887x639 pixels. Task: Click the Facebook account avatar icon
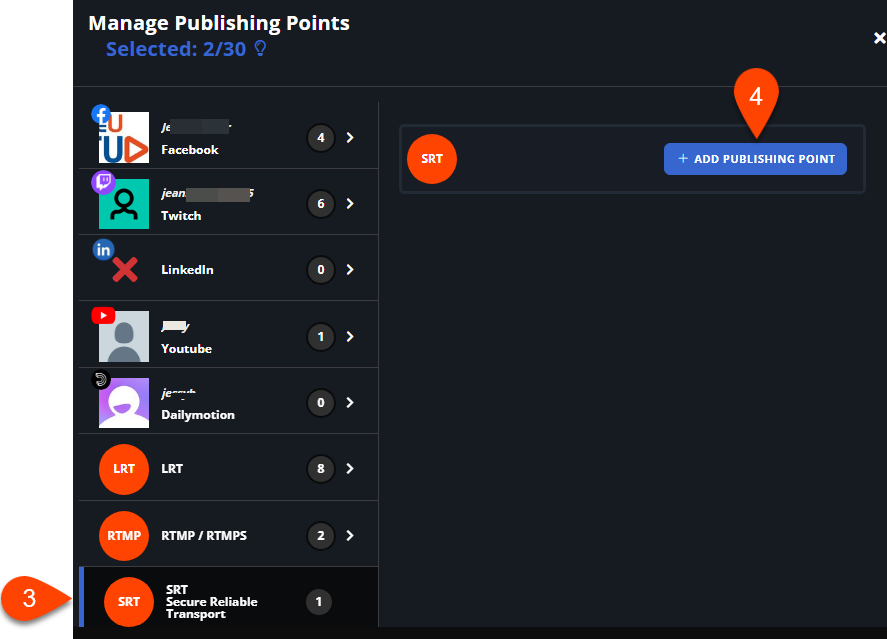(x=123, y=137)
